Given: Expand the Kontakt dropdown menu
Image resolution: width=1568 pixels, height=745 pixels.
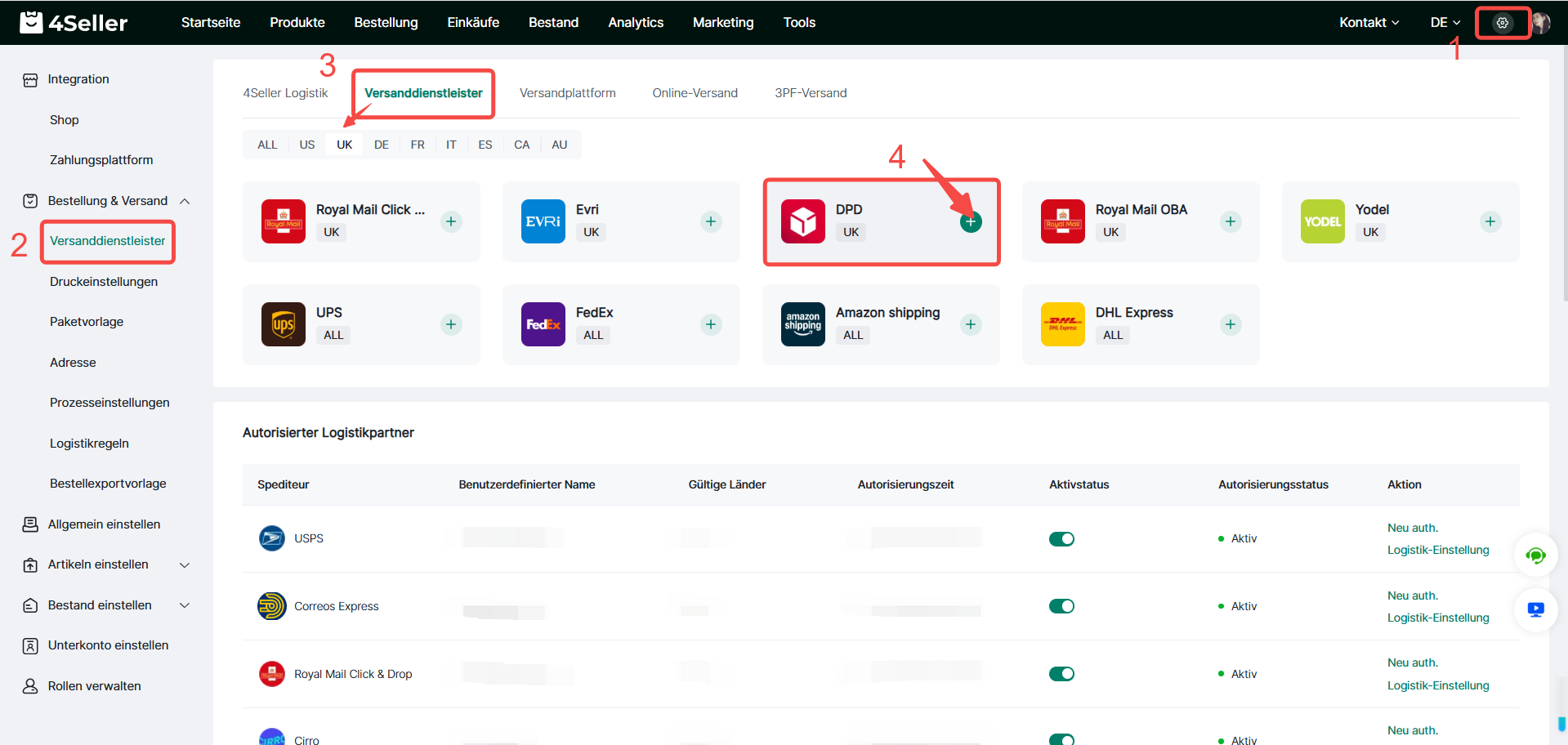Looking at the screenshot, I should (1369, 23).
